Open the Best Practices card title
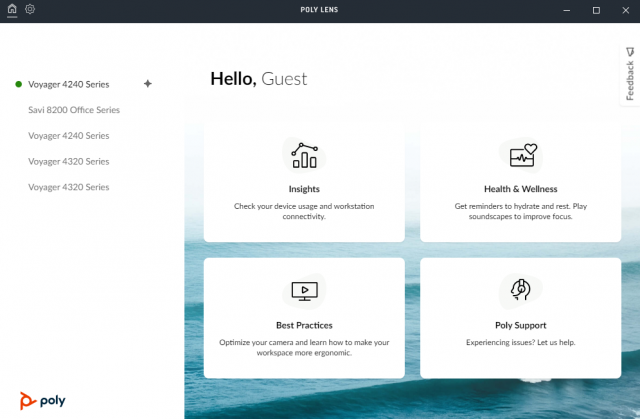The width and height of the screenshot is (640, 419). coord(304,325)
